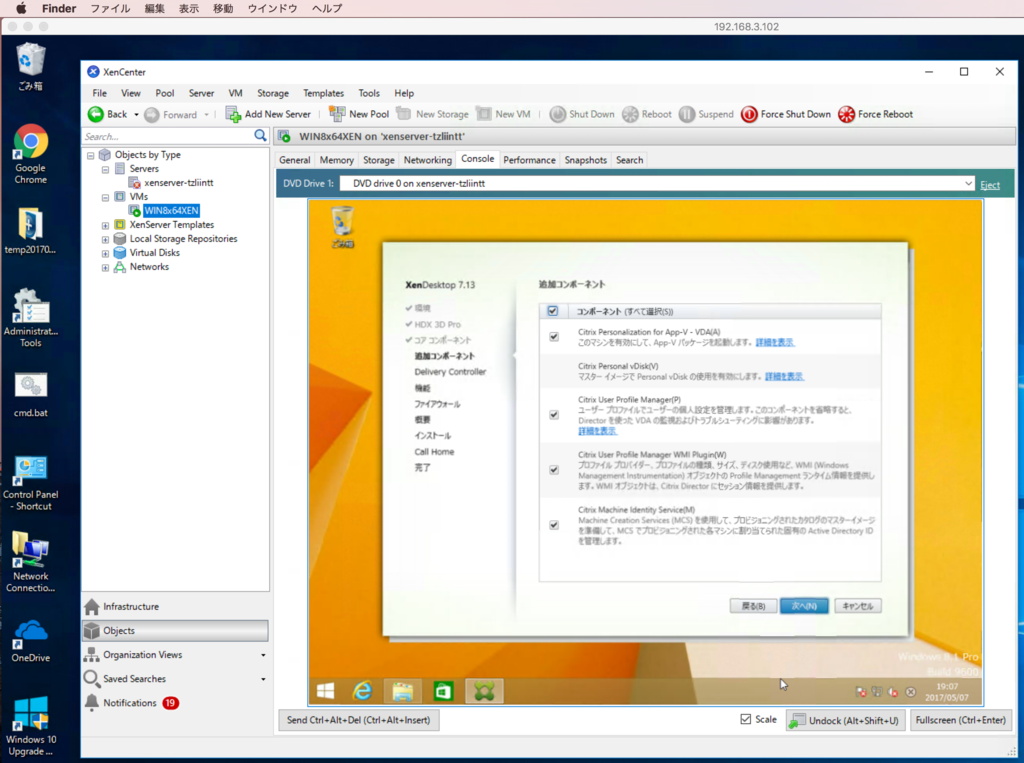
Task: Select the WIN8x64XEN VM tree item
Action: tap(171, 210)
